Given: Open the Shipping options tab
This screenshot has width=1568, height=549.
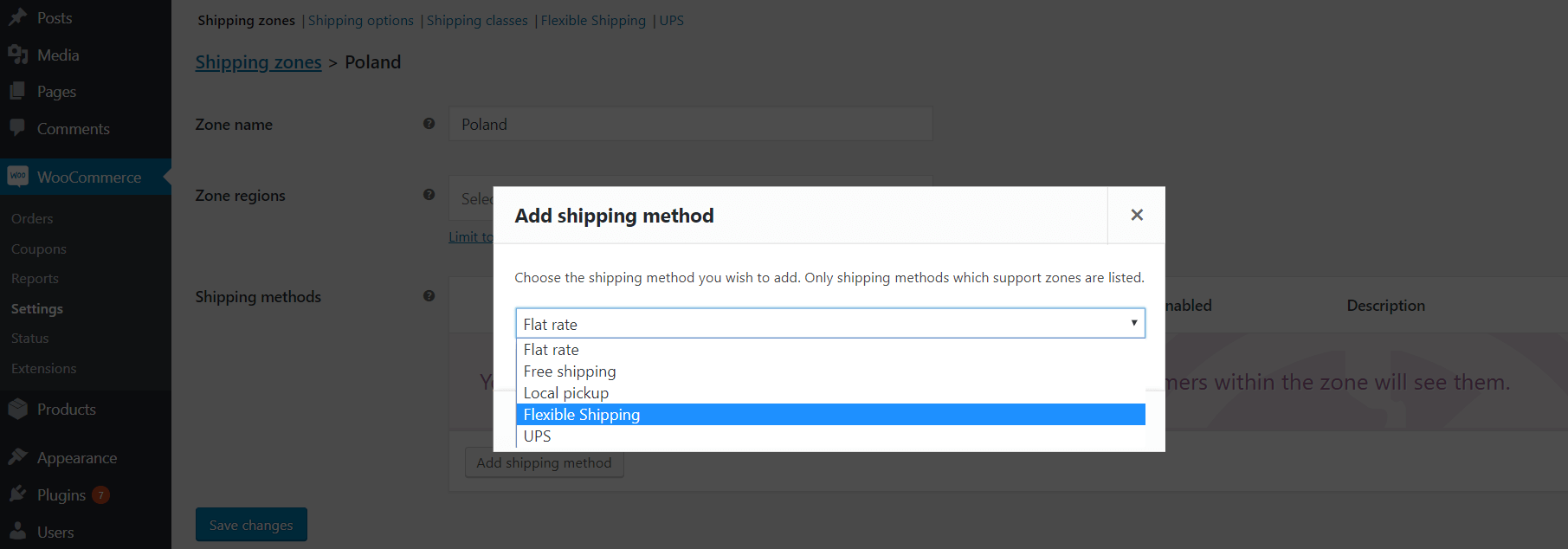Looking at the screenshot, I should (360, 20).
